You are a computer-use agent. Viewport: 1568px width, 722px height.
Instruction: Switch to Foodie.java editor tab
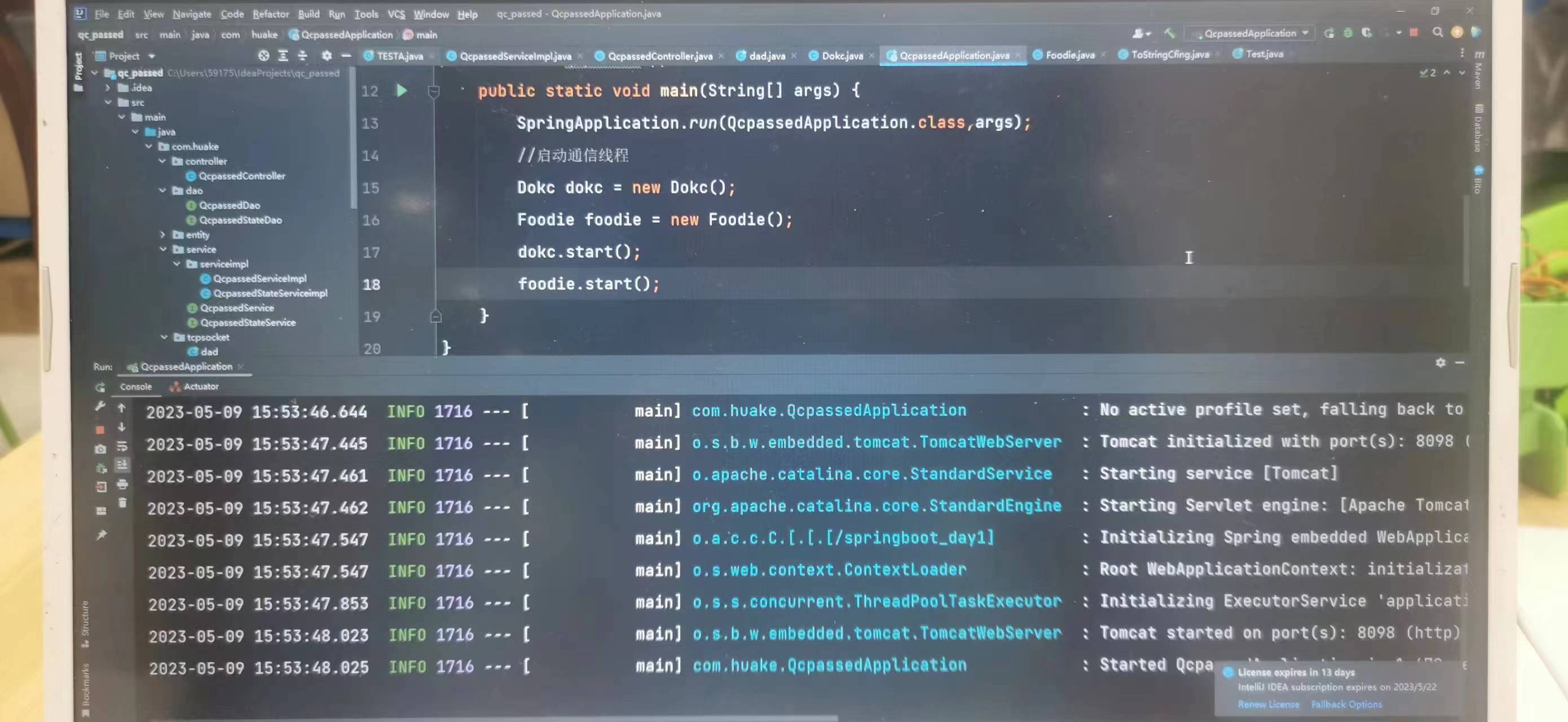(1069, 55)
